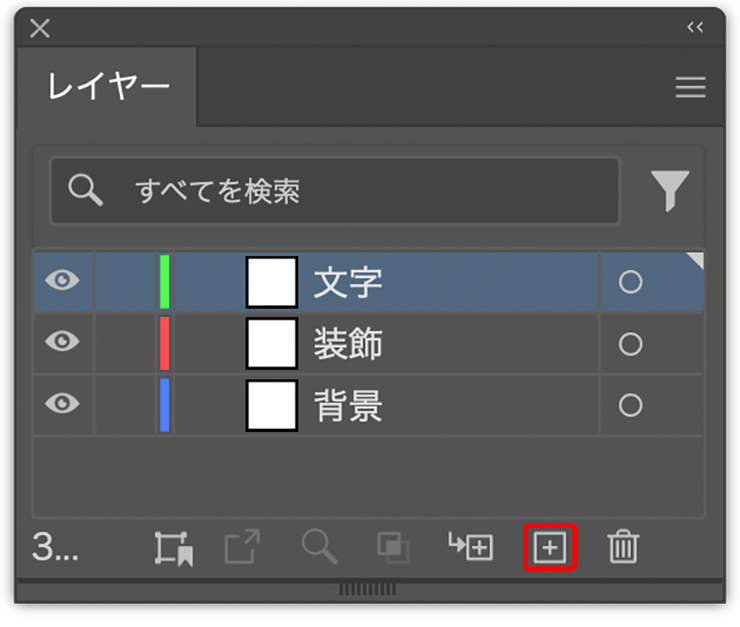Click the Create New Sublayer icon
Screen dimensions: 740x627
[470, 547]
